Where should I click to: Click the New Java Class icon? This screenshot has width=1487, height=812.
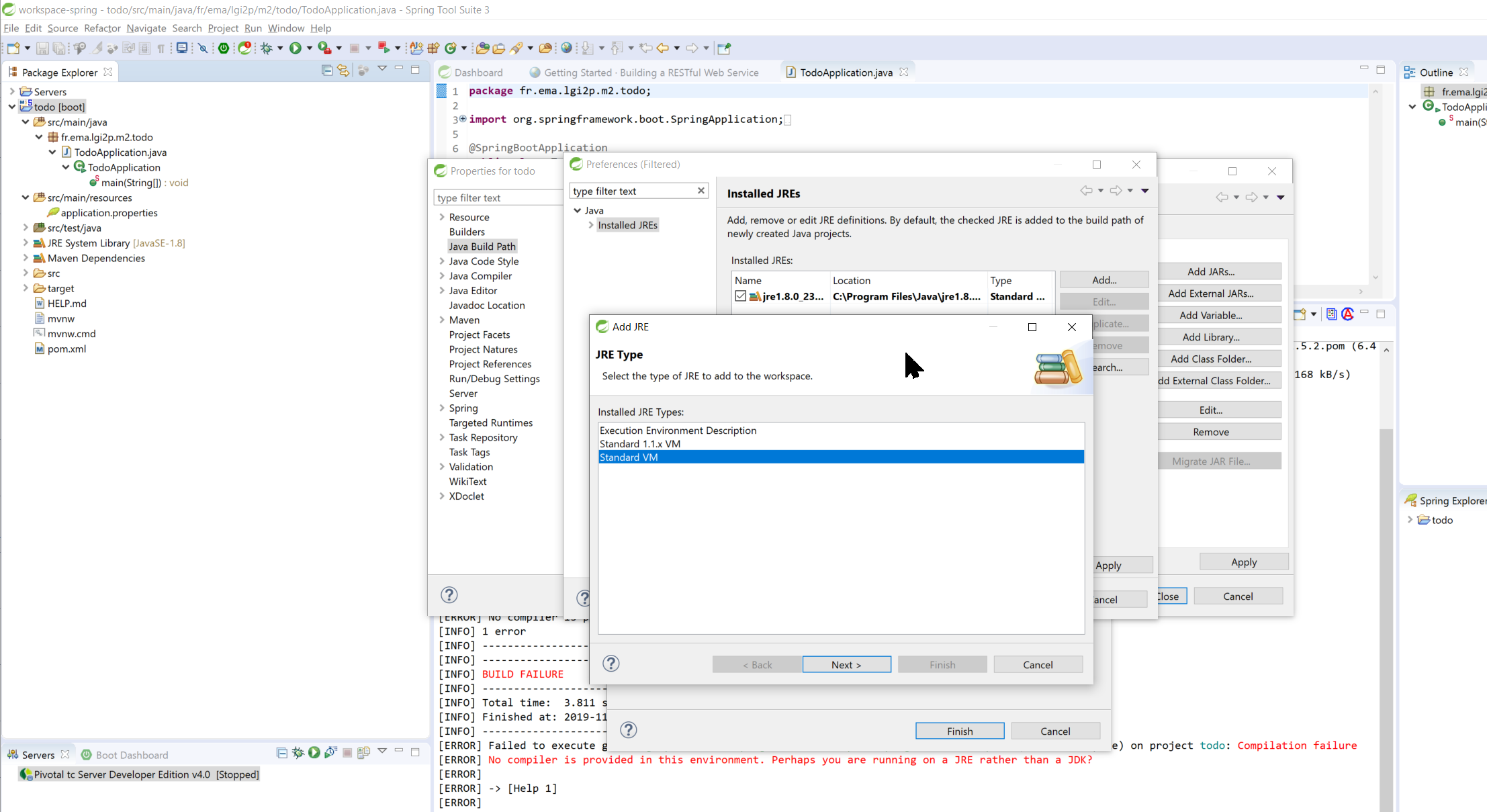click(x=451, y=48)
